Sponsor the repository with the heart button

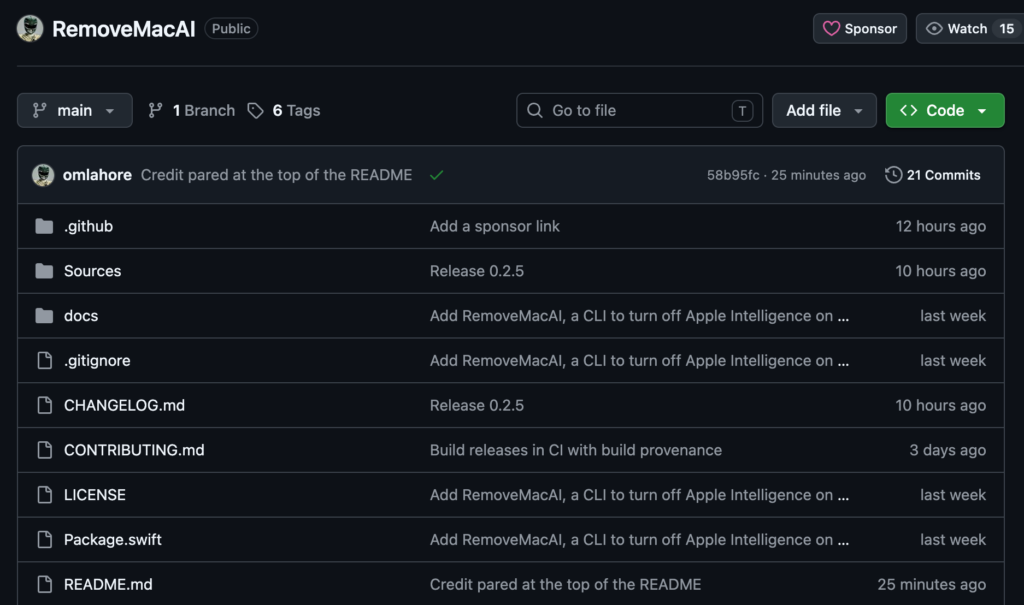tap(860, 29)
